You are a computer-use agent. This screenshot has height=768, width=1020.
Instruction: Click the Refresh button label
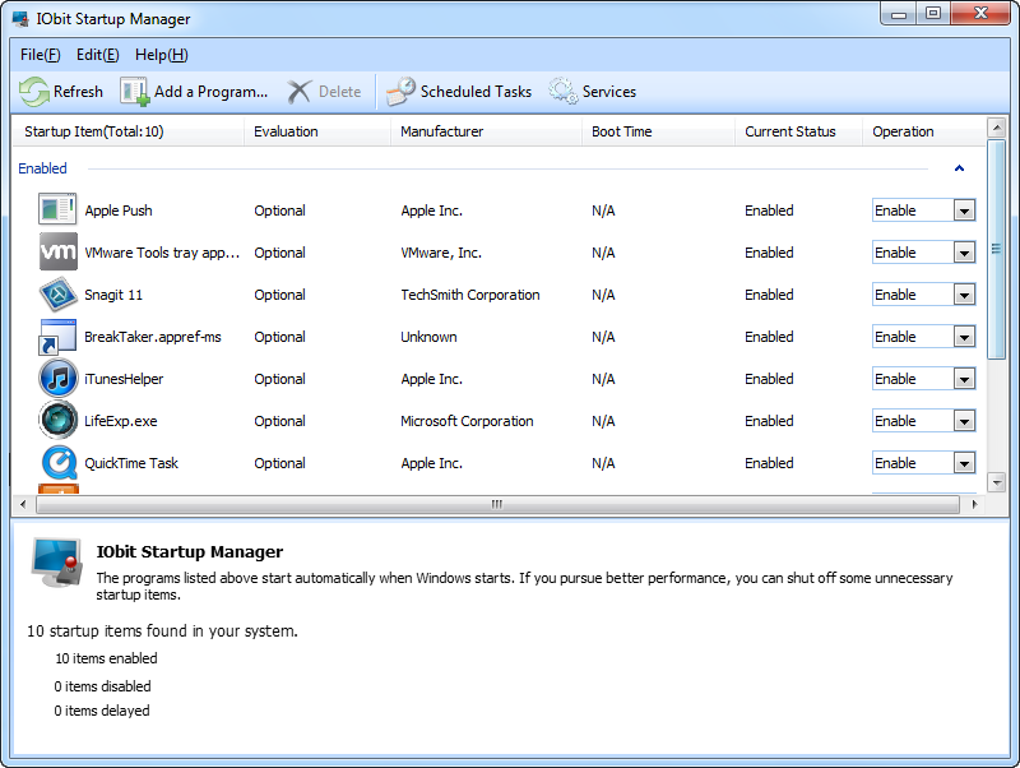(78, 92)
